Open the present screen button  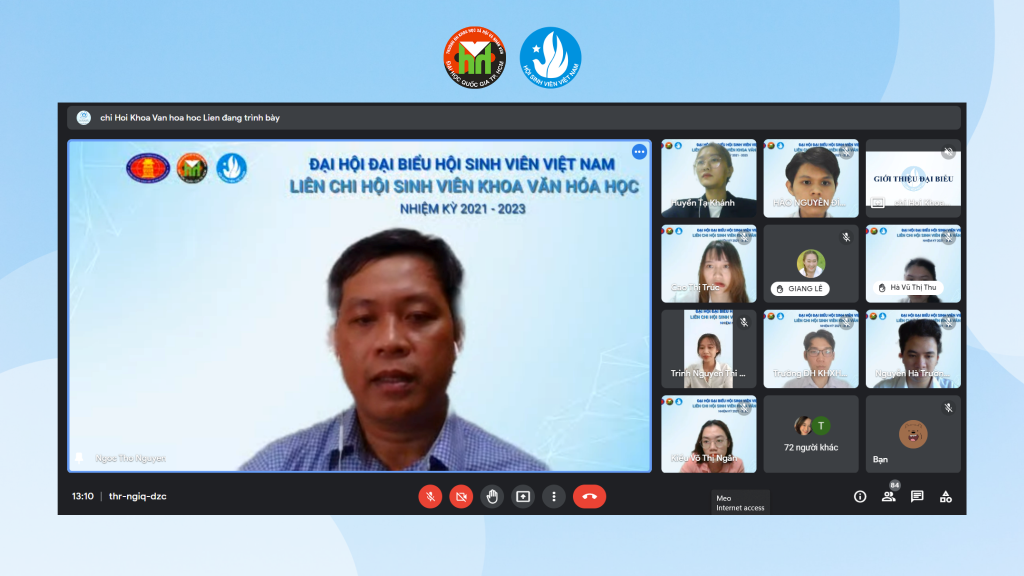click(523, 496)
